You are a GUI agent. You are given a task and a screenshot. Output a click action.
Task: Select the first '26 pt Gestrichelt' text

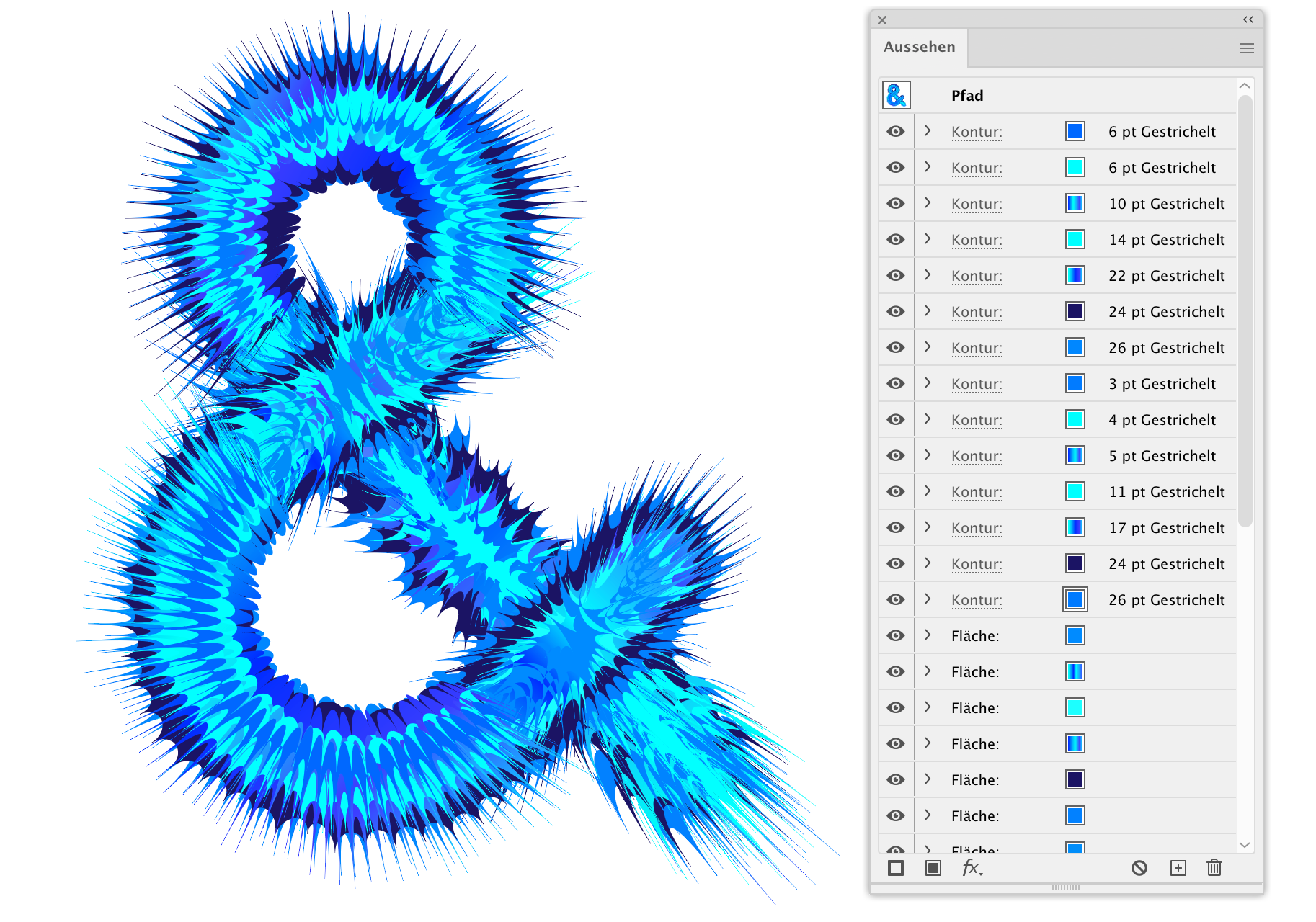click(x=1167, y=348)
